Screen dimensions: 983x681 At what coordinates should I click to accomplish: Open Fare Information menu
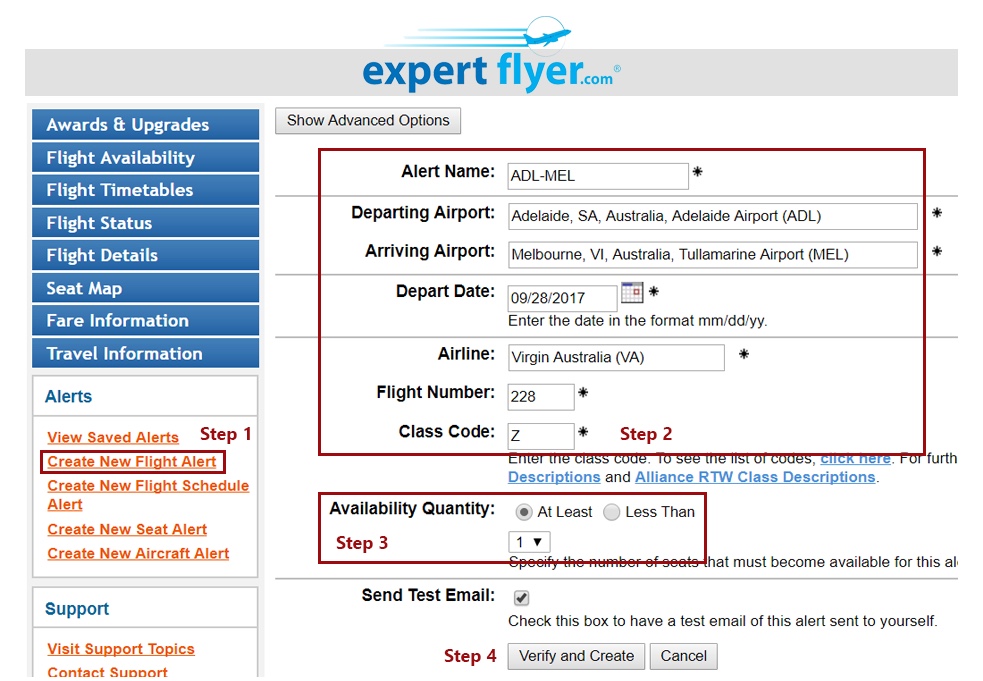coord(145,320)
